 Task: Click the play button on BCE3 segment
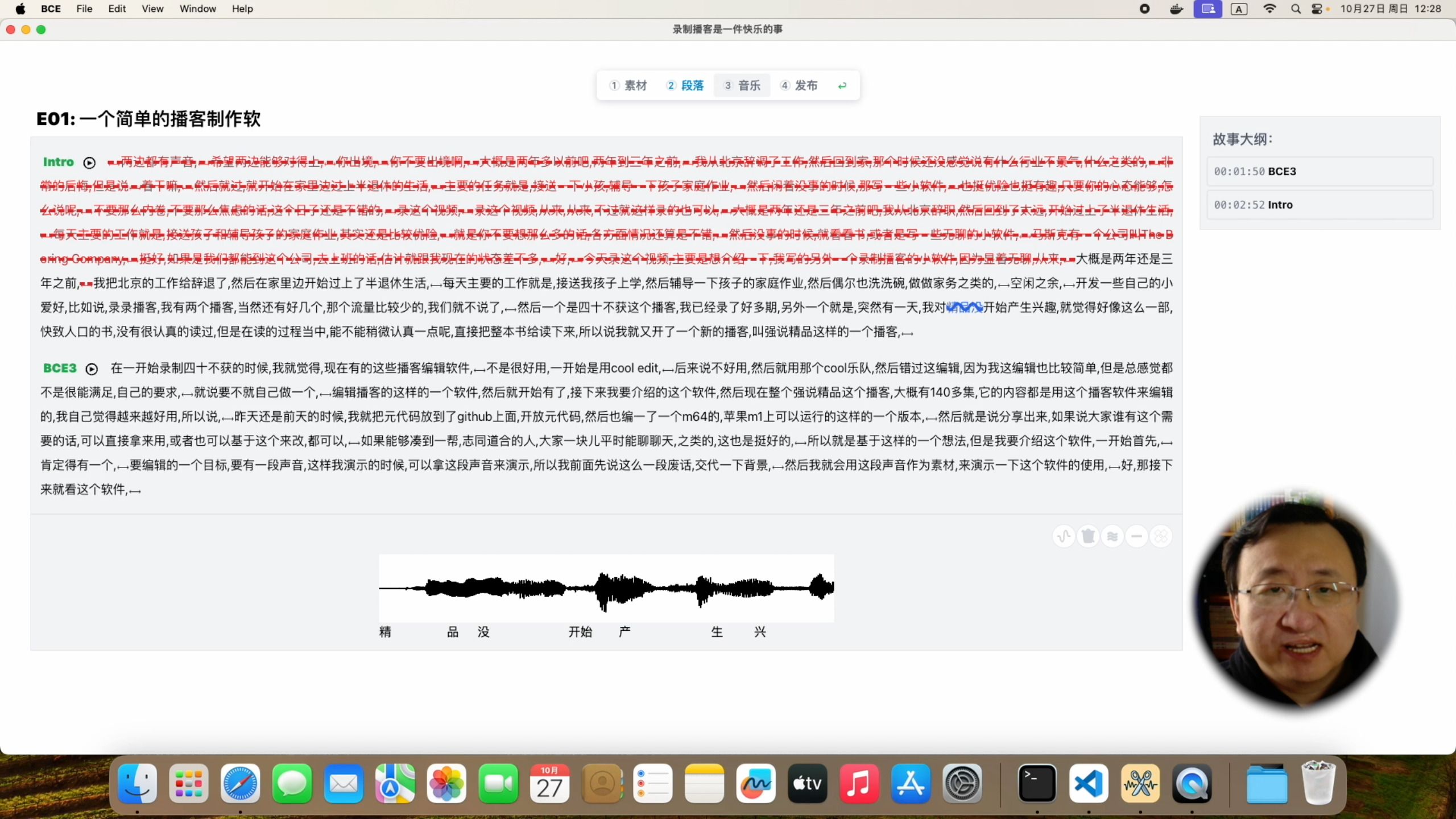click(x=92, y=369)
